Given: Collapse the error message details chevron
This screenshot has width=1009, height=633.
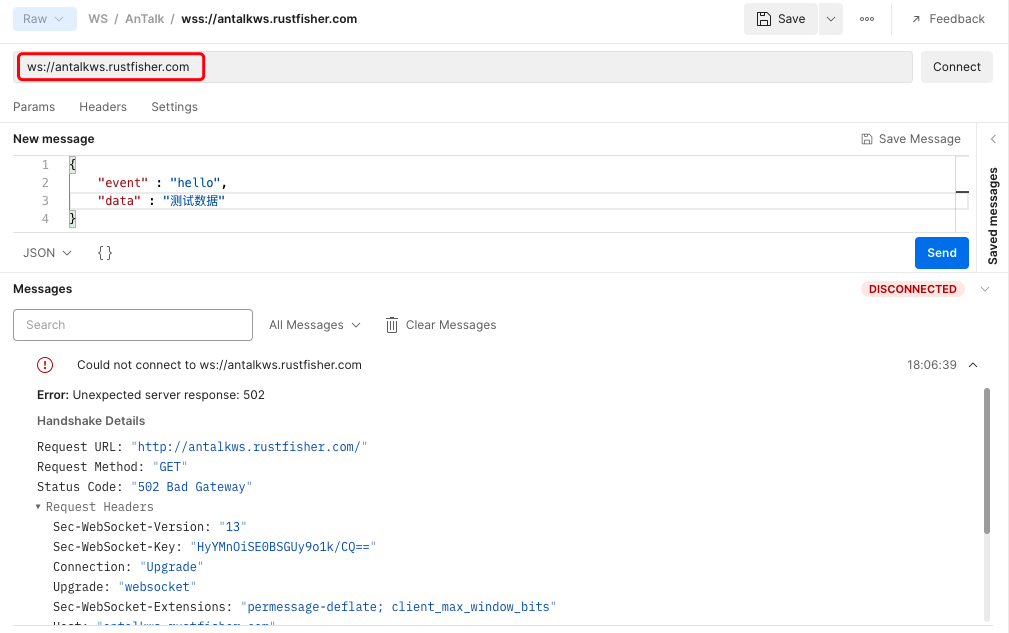Looking at the screenshot, I should 974,365.
